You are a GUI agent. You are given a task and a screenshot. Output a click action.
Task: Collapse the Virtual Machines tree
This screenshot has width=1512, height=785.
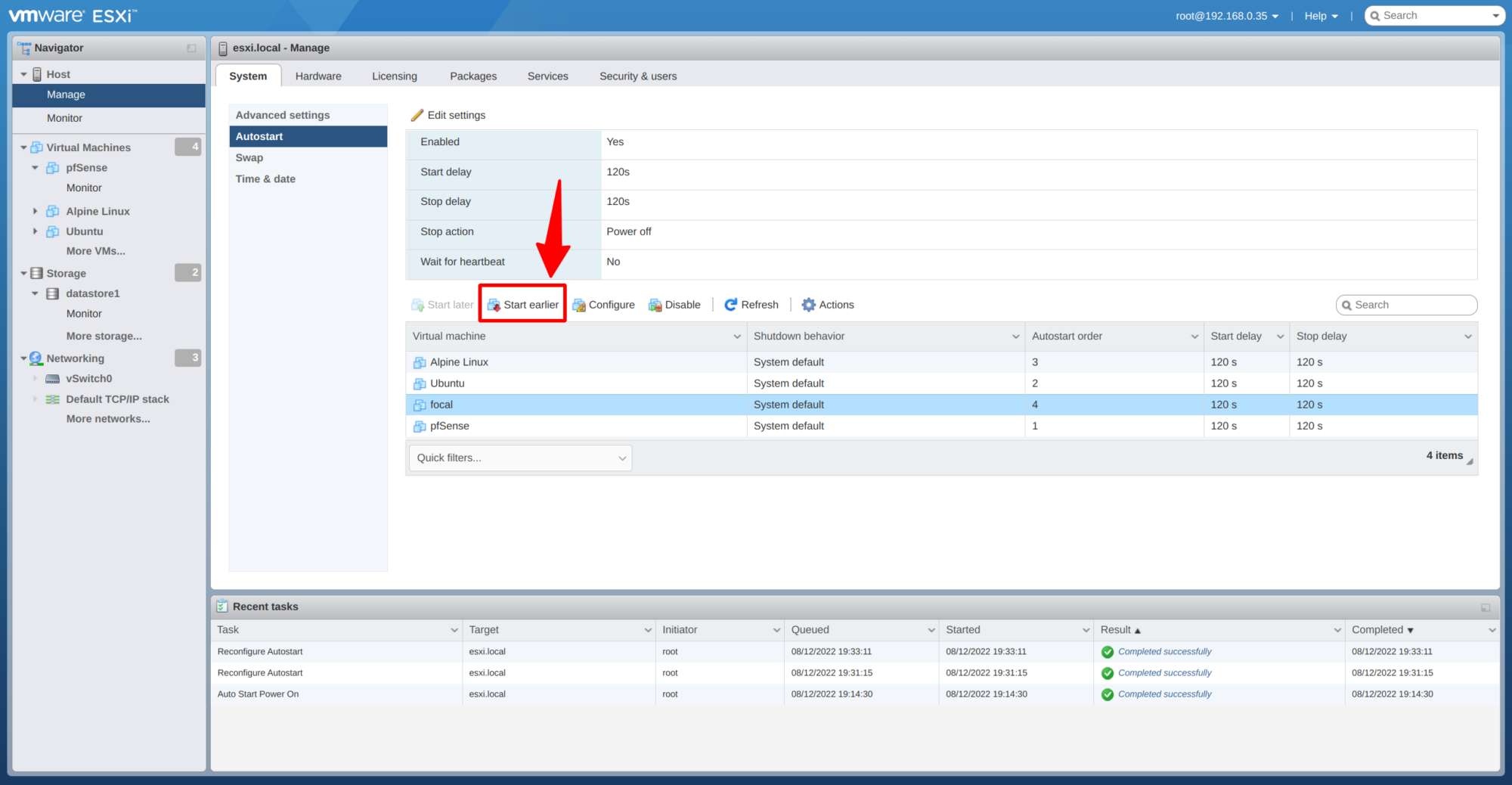(x=23, y=147)
